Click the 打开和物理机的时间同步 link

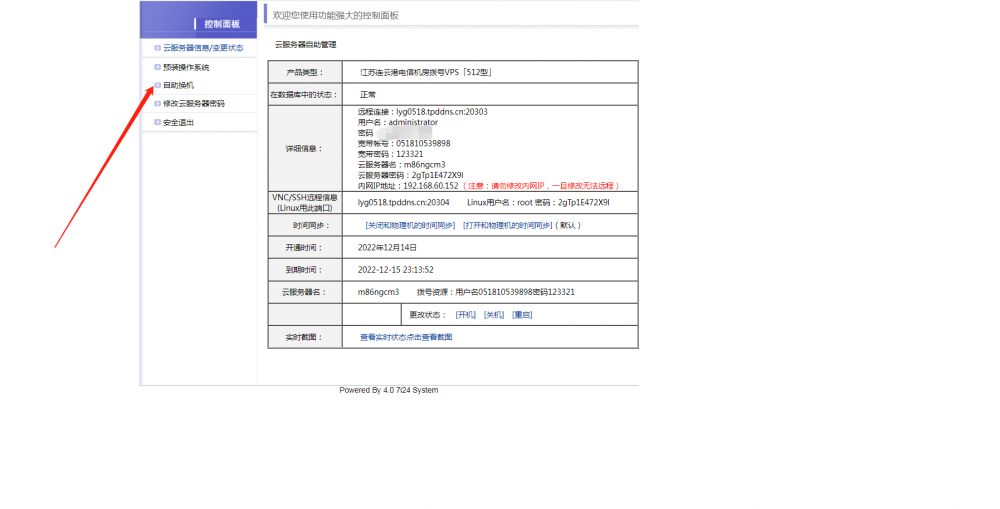(x=508, y=225)
